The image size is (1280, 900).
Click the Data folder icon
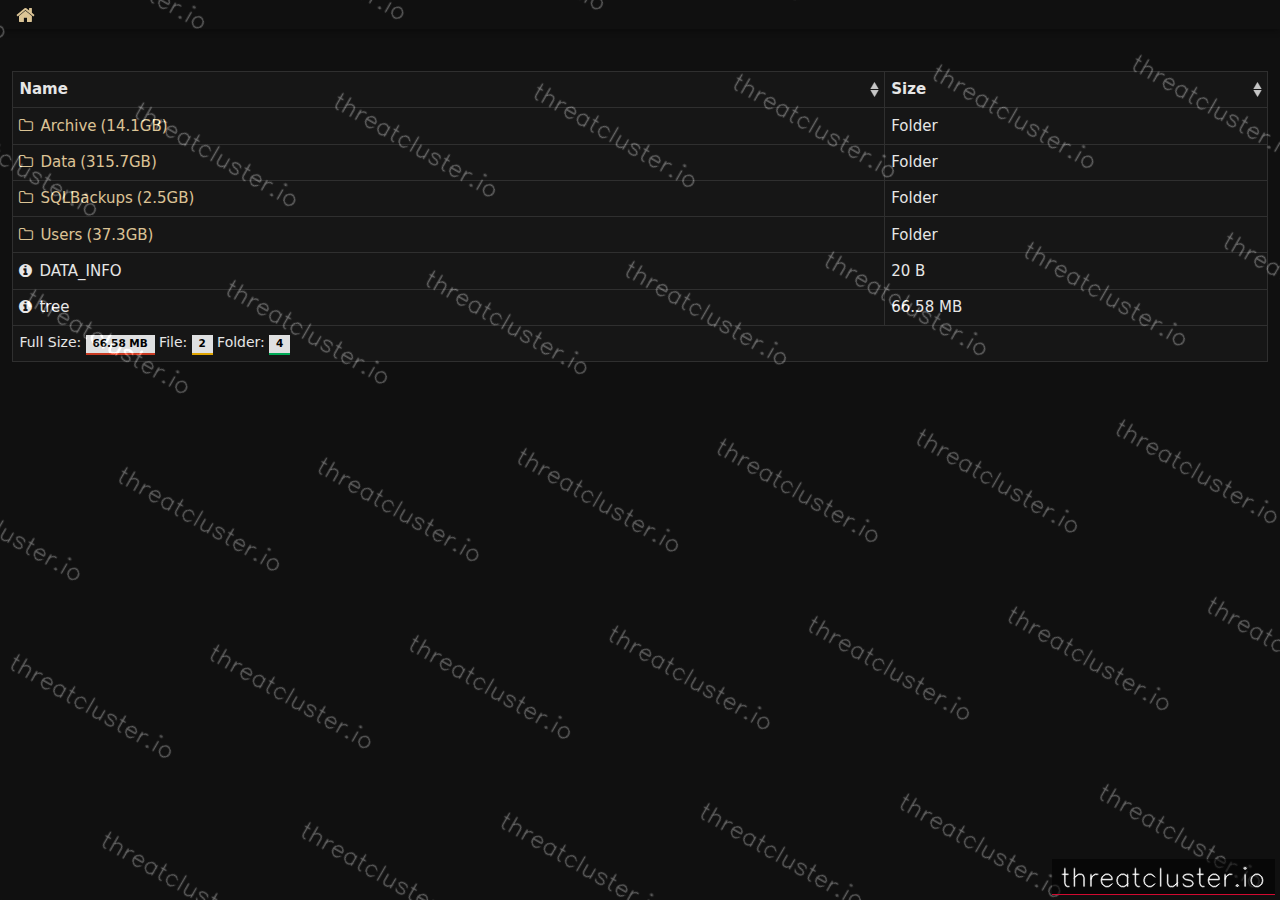click(26, 162)
